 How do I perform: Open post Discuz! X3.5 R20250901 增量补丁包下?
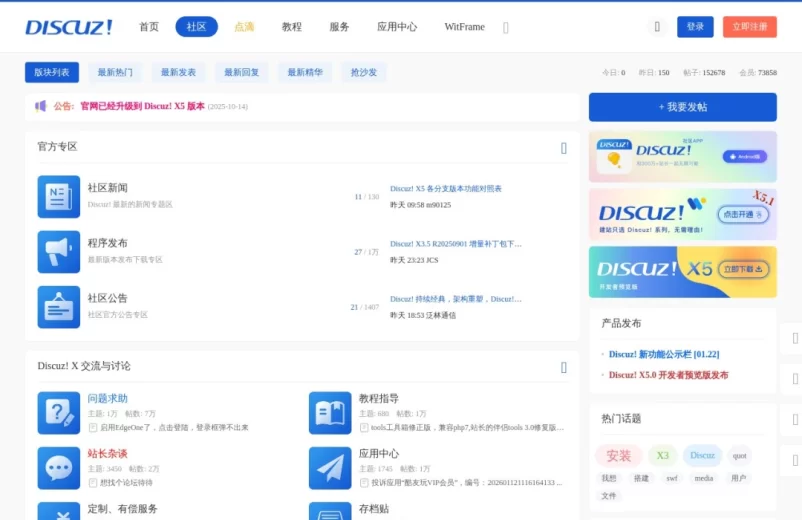pyautogui.click(x=456, y=244)
